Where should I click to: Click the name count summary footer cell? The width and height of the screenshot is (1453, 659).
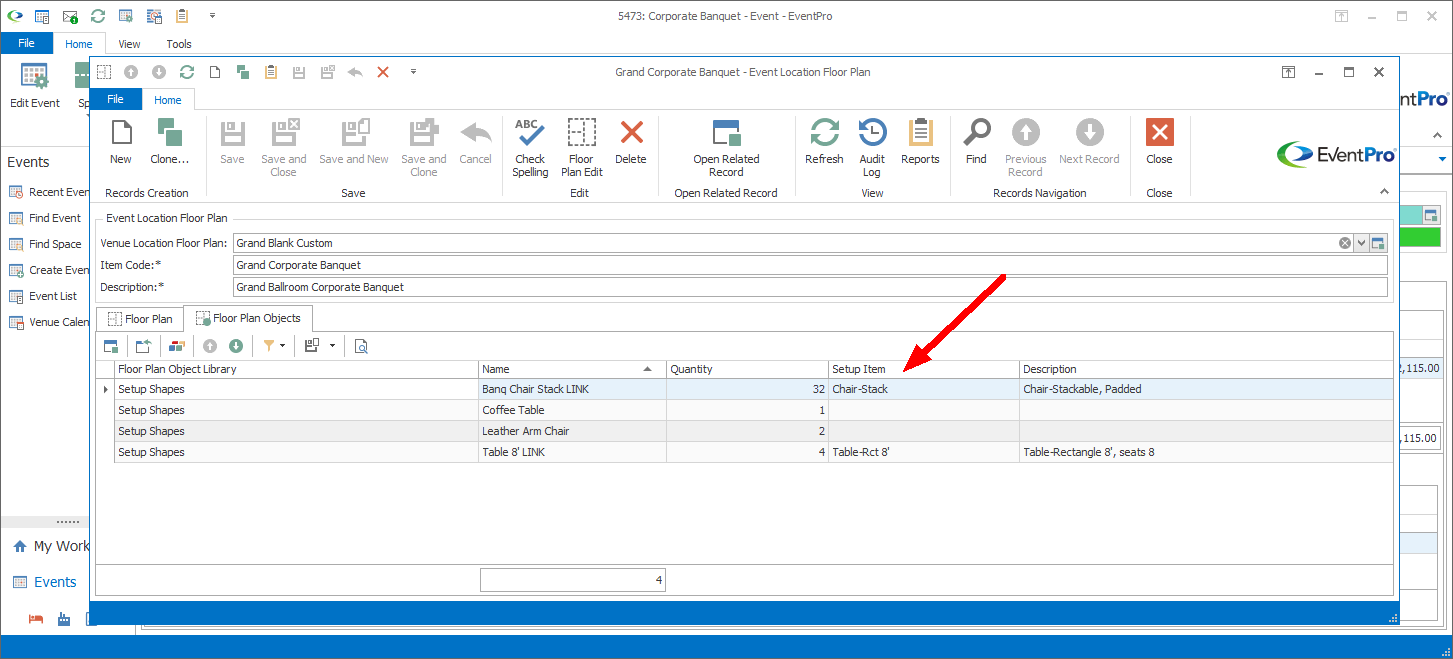tap(573, 580)
